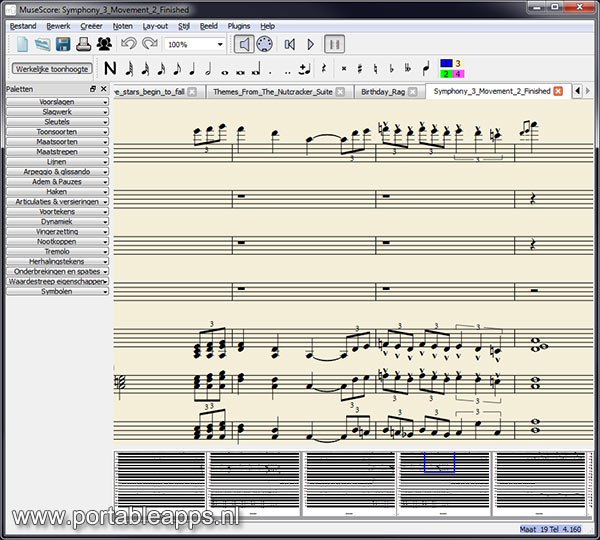Select the 64th note duration
The width and height of the screenshot is (600, 540).
[x=129, y=69]
